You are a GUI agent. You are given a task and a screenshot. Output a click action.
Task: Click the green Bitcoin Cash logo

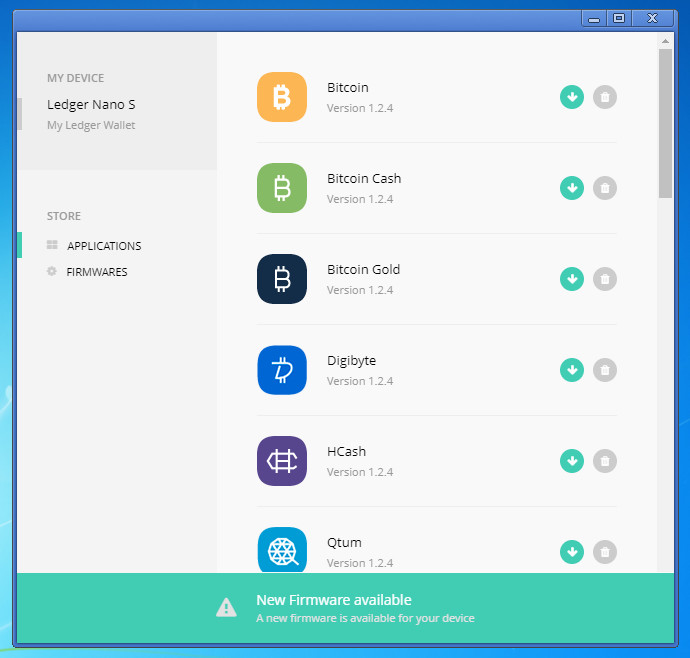click(x=282, y=188)
